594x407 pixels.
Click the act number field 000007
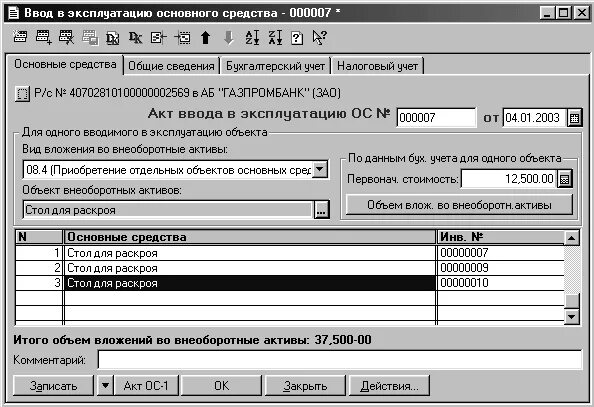[x=436, y=117]
